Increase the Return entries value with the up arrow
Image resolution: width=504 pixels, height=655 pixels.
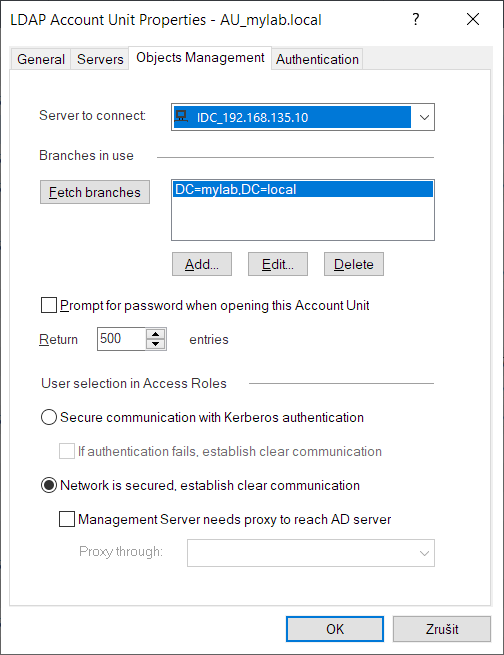click(x=156, y=334)
